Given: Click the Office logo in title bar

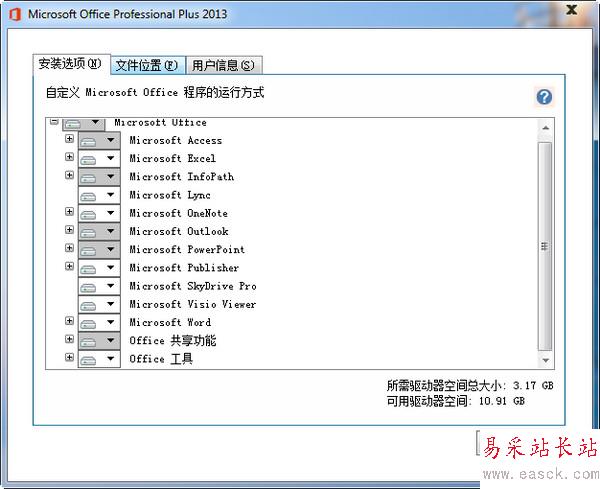Looking at the screenshot, I should (15, 15).
